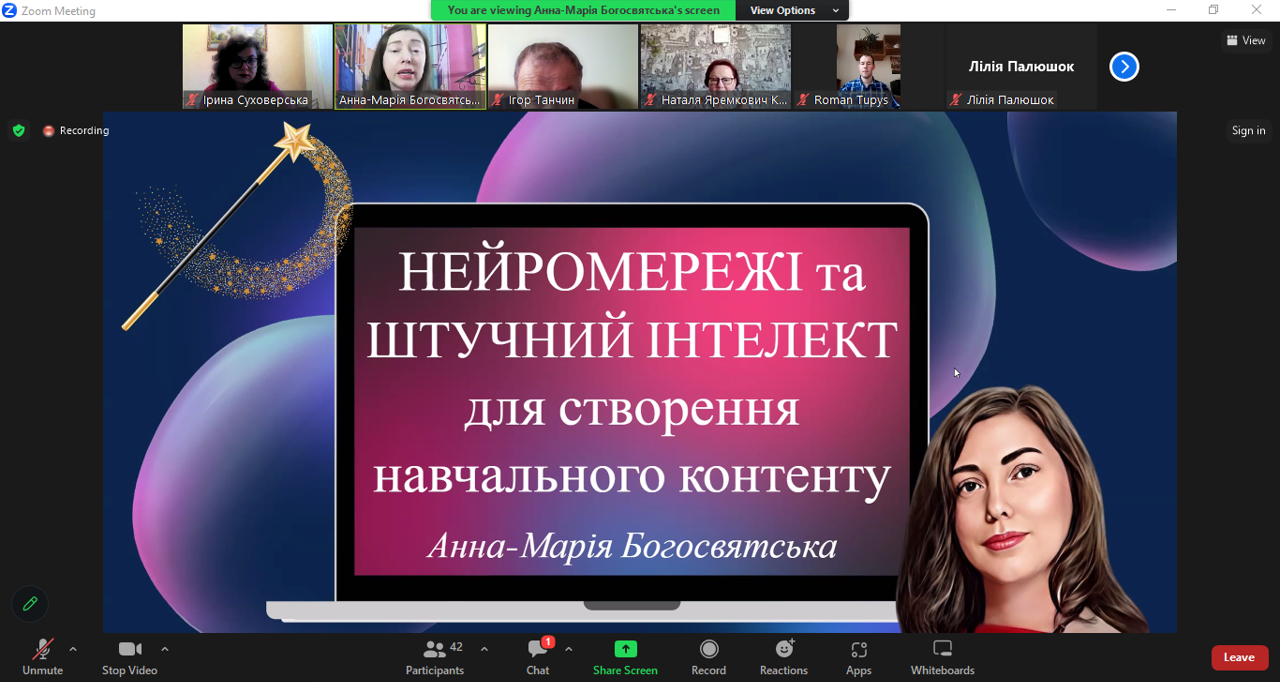Start recording with the Record button
Viewport: 1280px width, 682px height.
click(708, 657)
